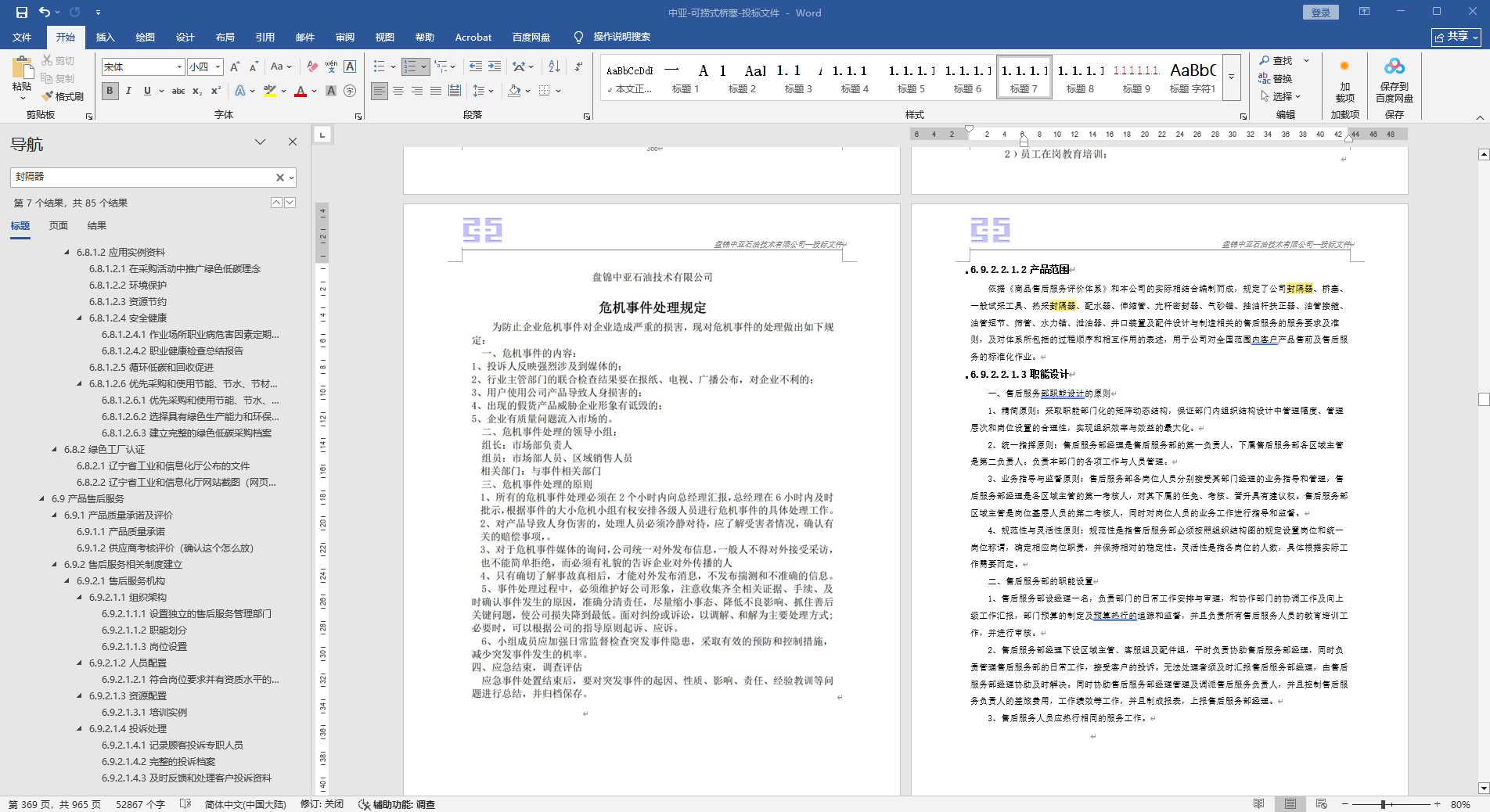This screenshot has width=1490, height=812.
Task: Toggle bold formatting
Action: pyautogui.click(x=110, y=91)
